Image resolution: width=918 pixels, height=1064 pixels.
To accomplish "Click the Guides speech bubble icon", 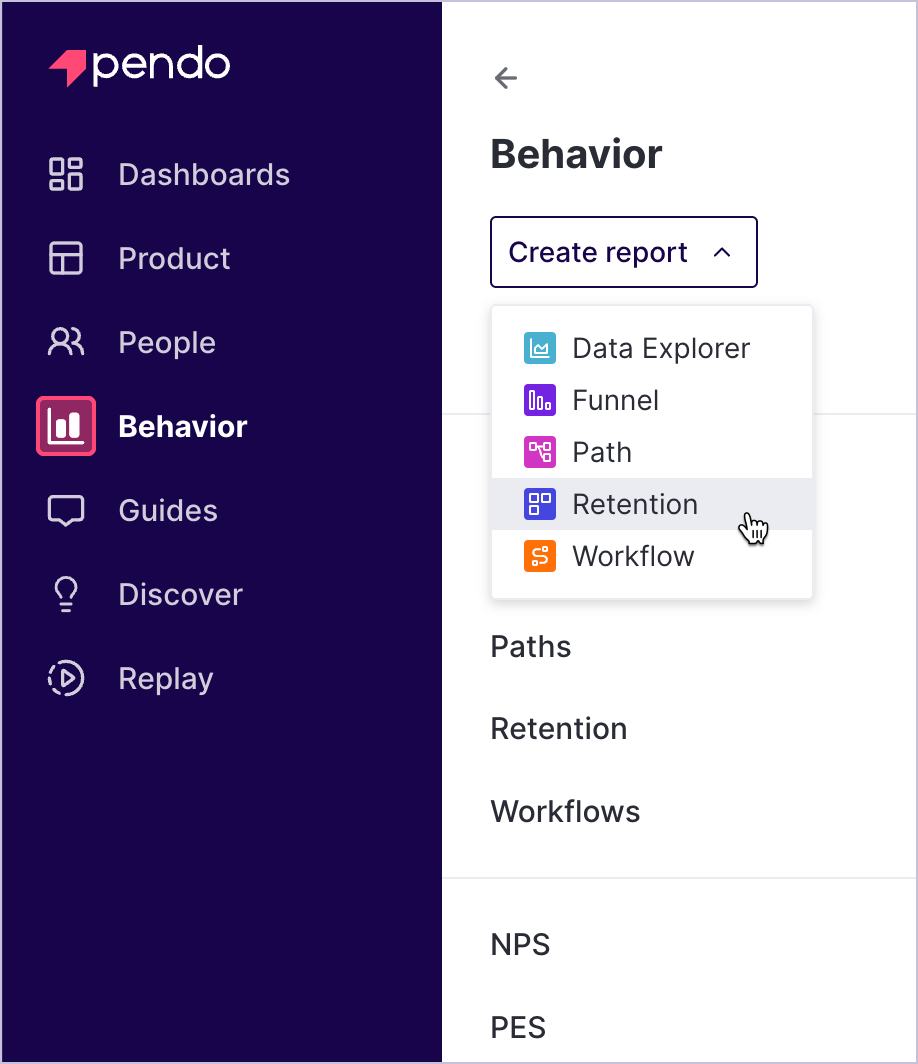I will click(66, 510).
